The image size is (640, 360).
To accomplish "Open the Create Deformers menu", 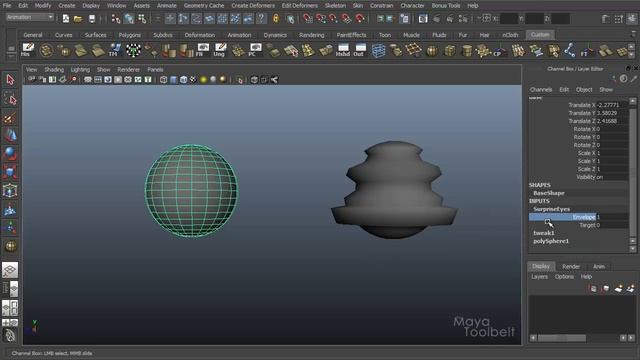I will coord(253,6).
